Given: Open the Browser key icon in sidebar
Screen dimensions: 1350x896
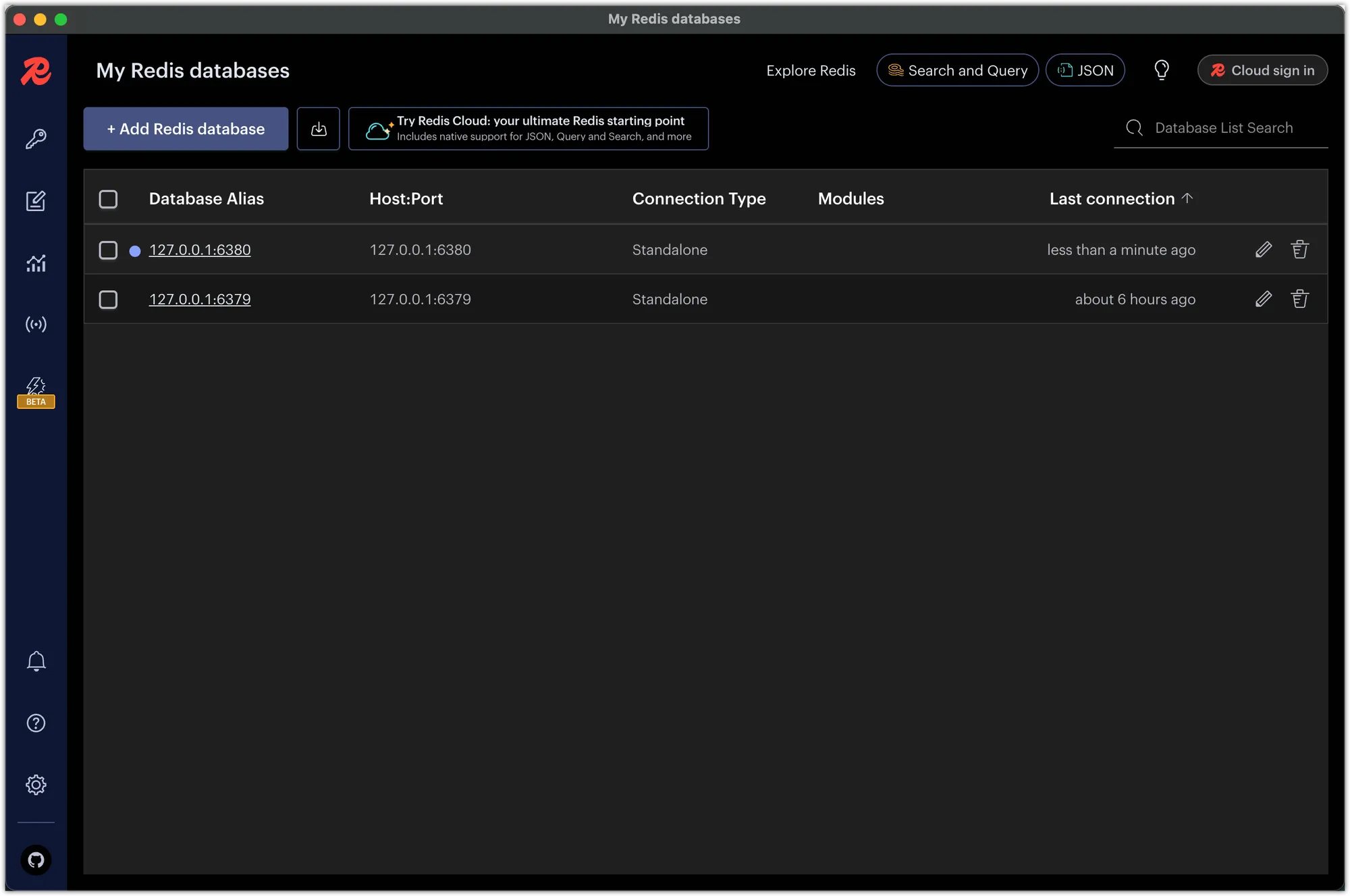Looking at the screenshot, I should pos(36,139).
